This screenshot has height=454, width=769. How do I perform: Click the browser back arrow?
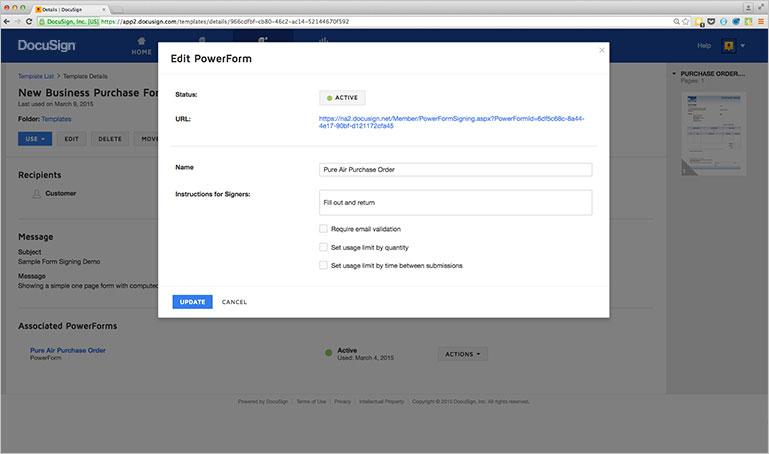point(8,20)
